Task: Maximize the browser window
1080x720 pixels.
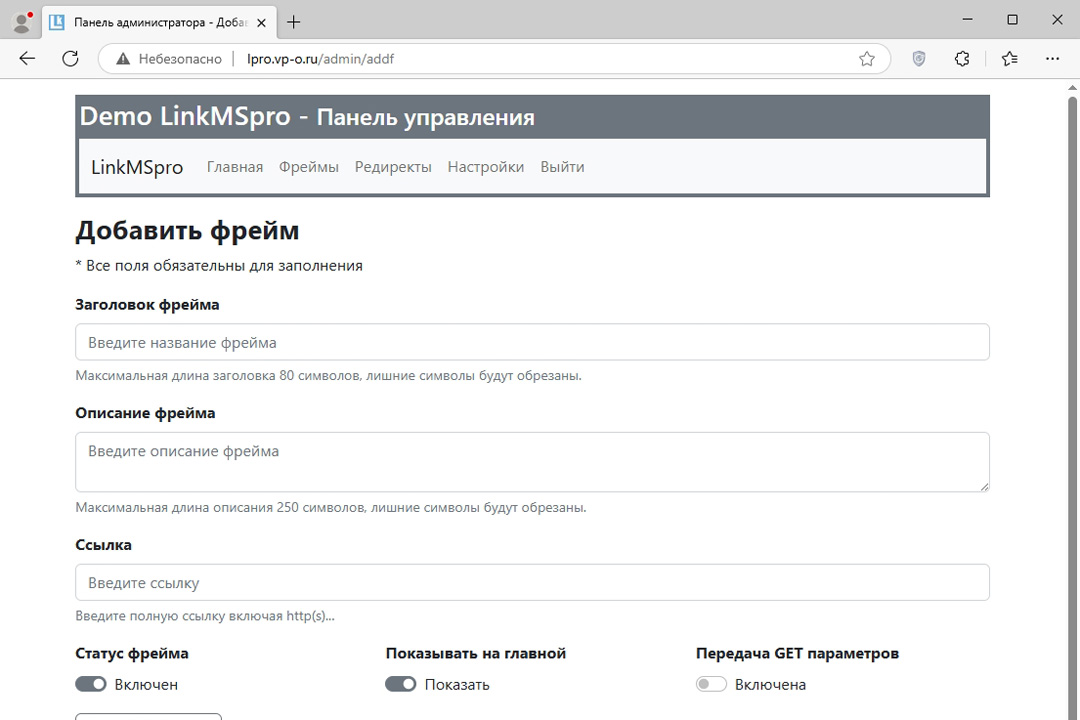Action: [x=1012, y=20]
